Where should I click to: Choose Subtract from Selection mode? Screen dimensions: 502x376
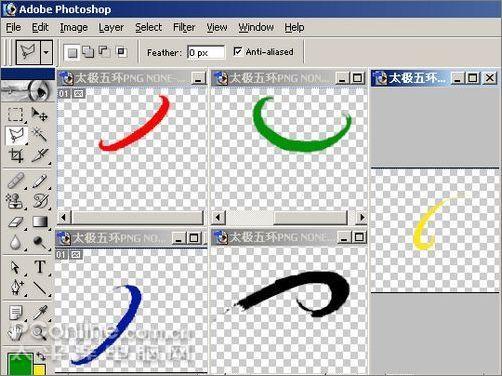point(104,52)
